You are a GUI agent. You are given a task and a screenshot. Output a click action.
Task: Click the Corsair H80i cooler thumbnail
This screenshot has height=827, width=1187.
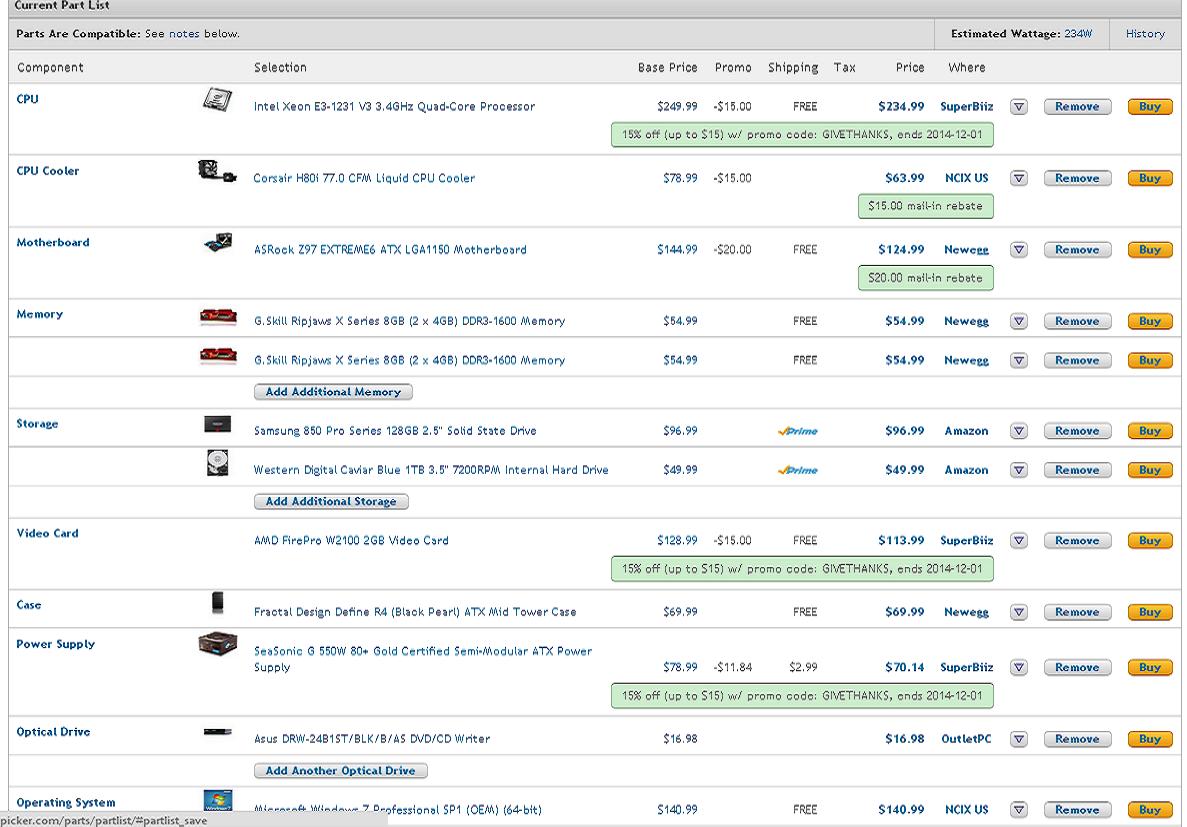(217, 171)
